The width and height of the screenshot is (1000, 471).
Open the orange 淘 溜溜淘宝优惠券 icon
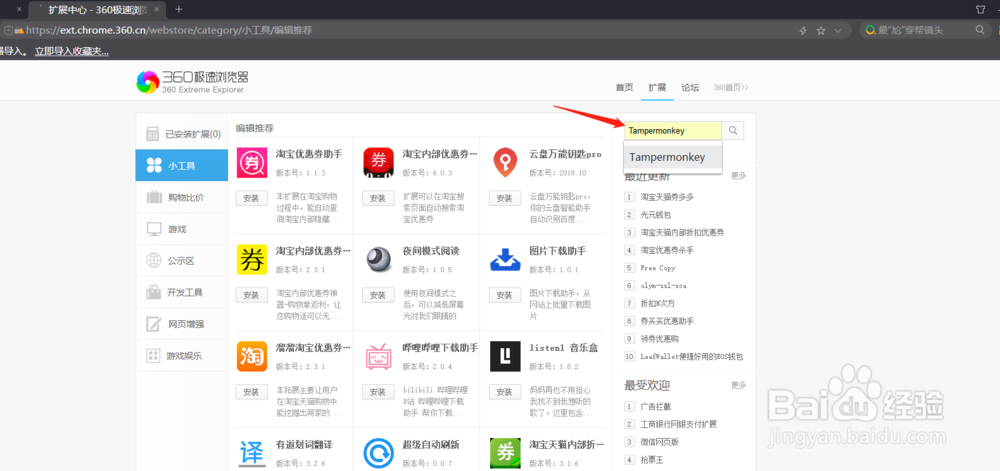click(x=252, y=356)
